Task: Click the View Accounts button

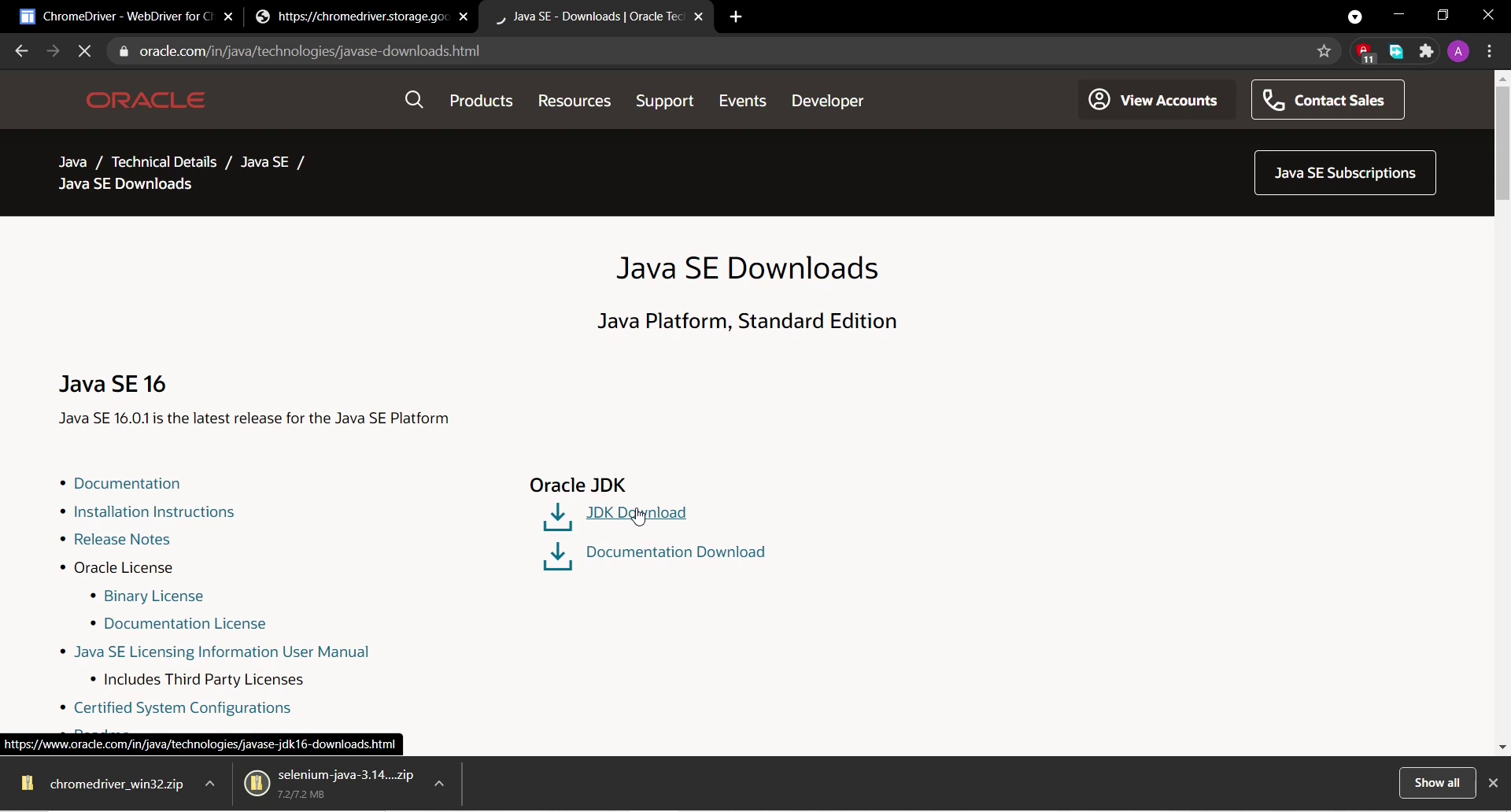Action: (1156, 100)
